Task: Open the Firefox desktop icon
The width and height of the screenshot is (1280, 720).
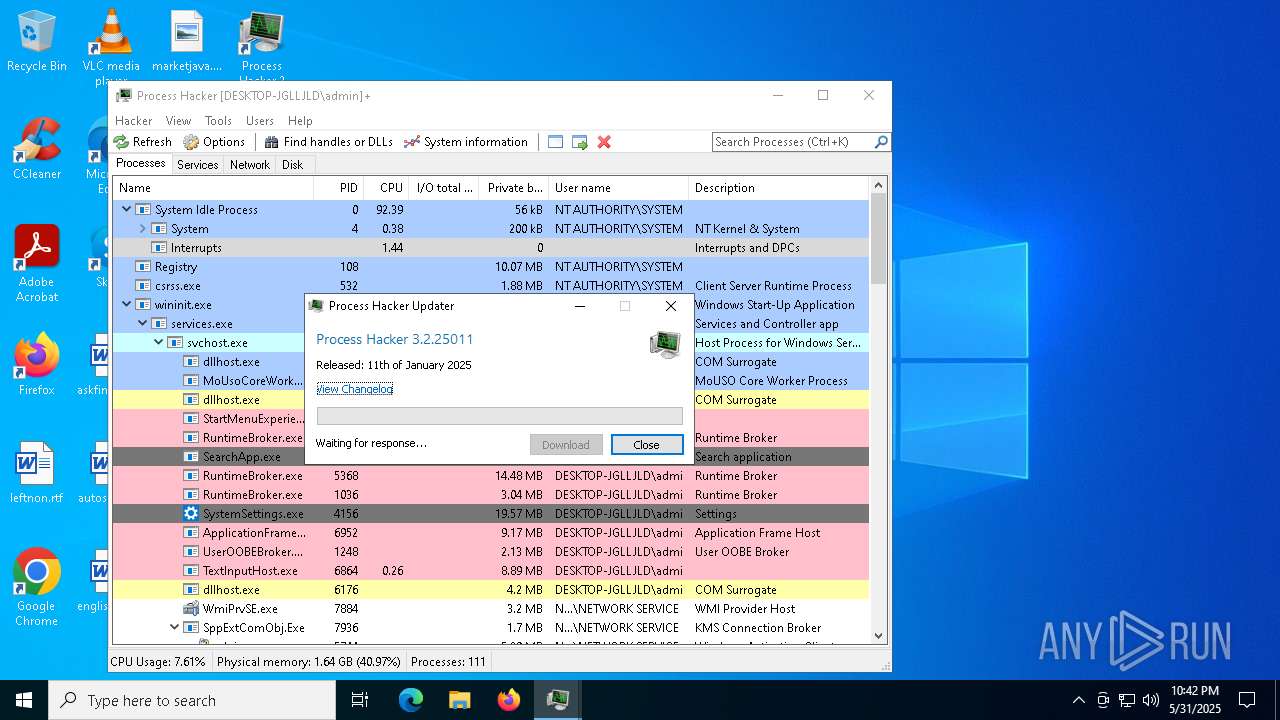Action: (37, 365)
